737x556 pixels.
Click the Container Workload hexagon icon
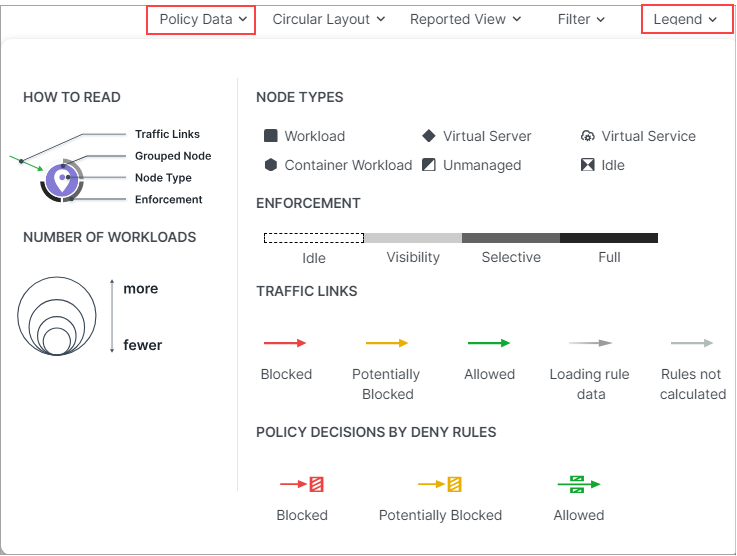click(270, 165)
